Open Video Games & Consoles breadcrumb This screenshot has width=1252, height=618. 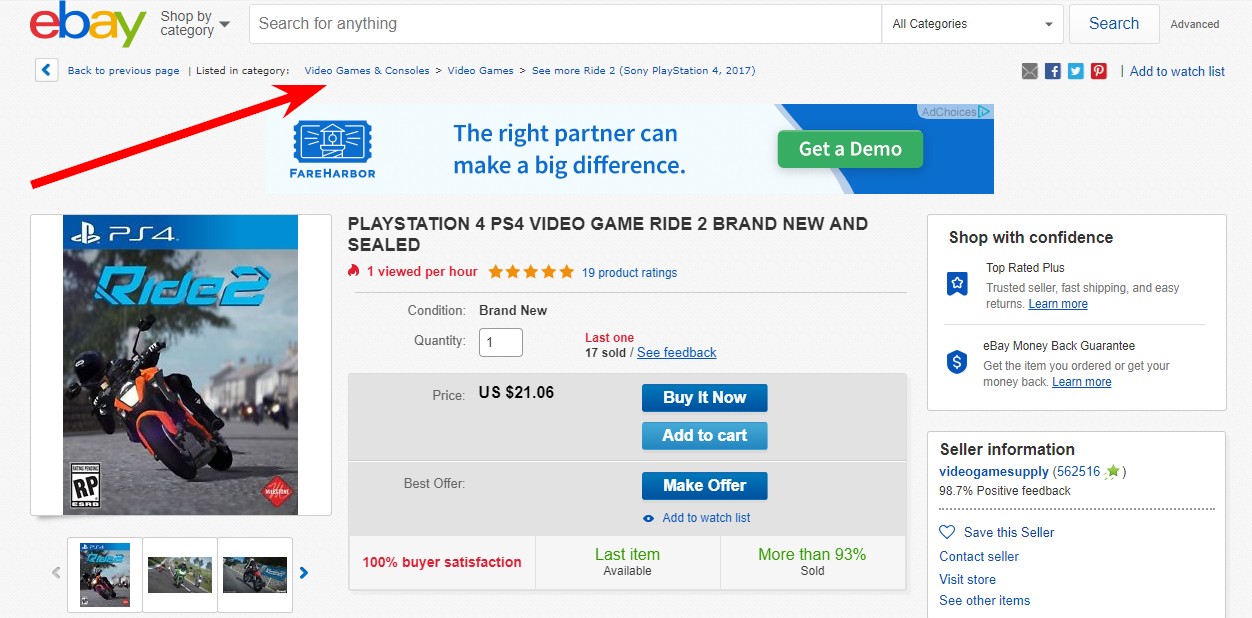pyautogui.click(x=367, y=71)
